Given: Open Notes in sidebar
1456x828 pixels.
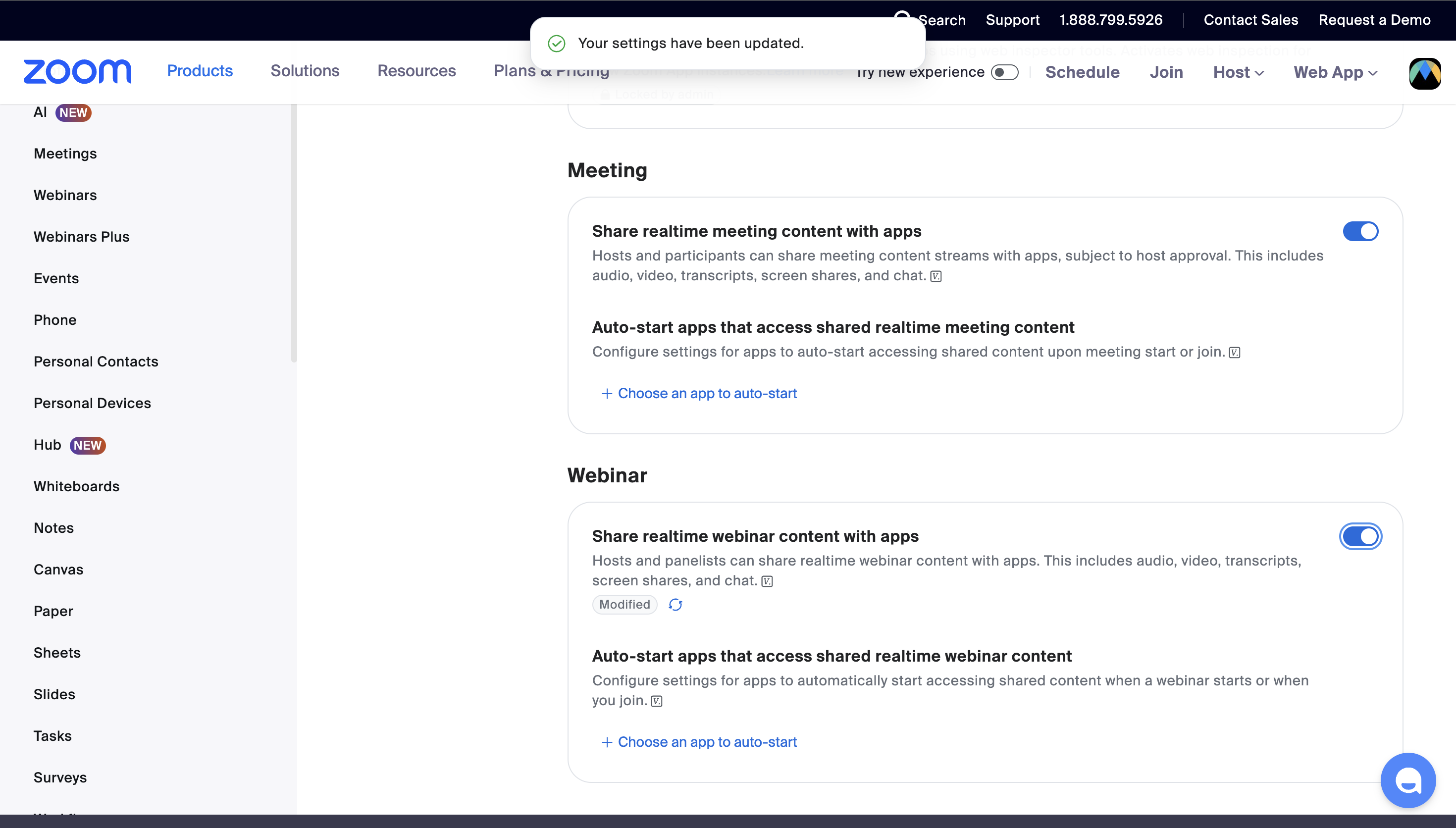Looking at the screenshot, I should [54, 528].
